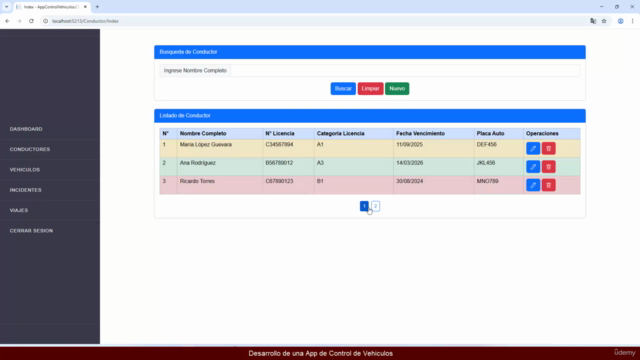Expand the tab search dropdown arrow
This screenshot has height=360, width=640.
[7, 7]
